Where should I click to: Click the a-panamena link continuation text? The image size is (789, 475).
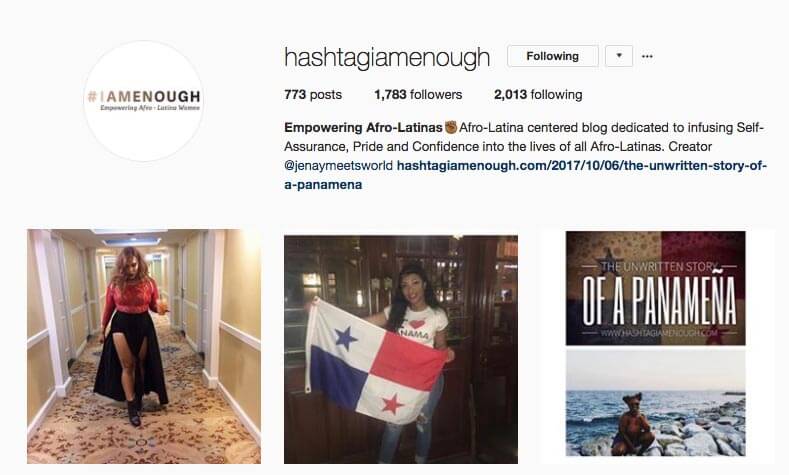pyautogui.click(x=323, y=185)
